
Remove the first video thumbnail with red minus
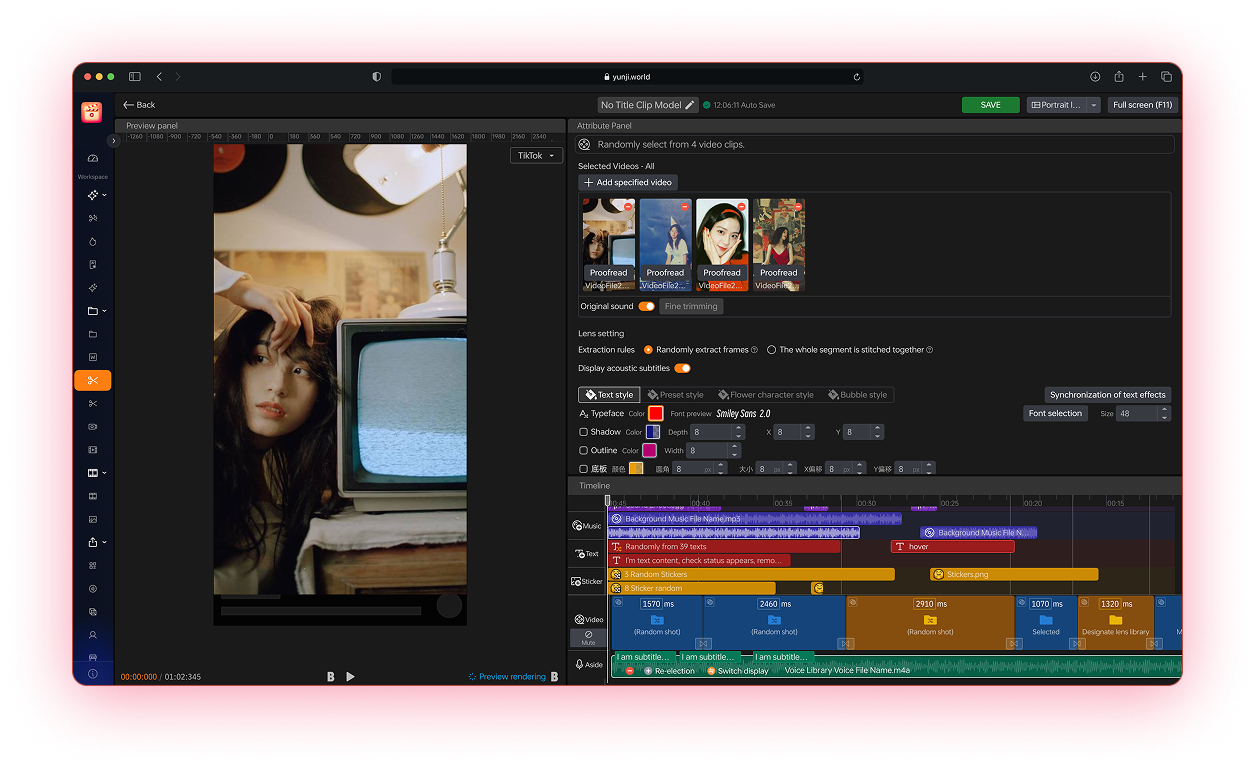click(x=628, y=206)
